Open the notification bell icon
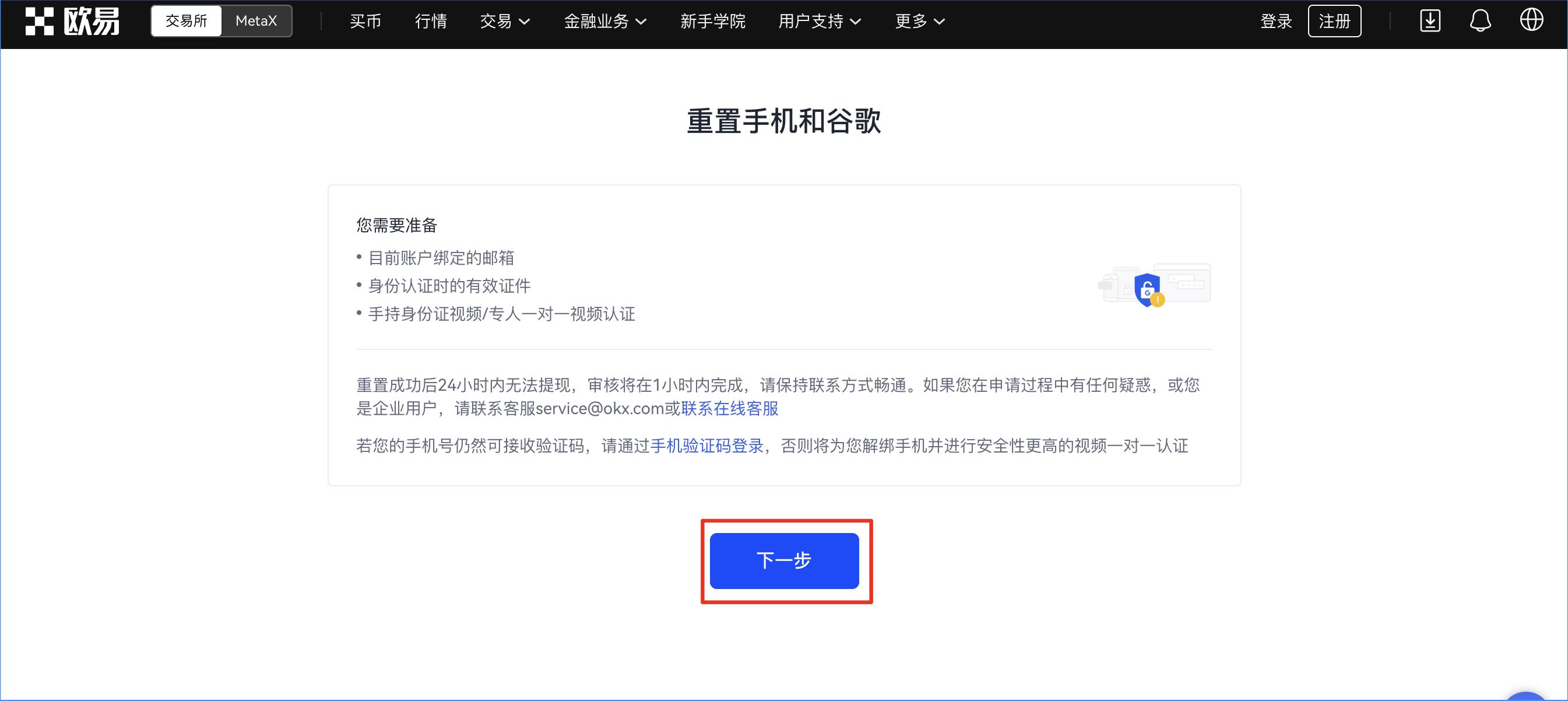The height and width of the screenshot is (701, 1568). coord(1481,20)
